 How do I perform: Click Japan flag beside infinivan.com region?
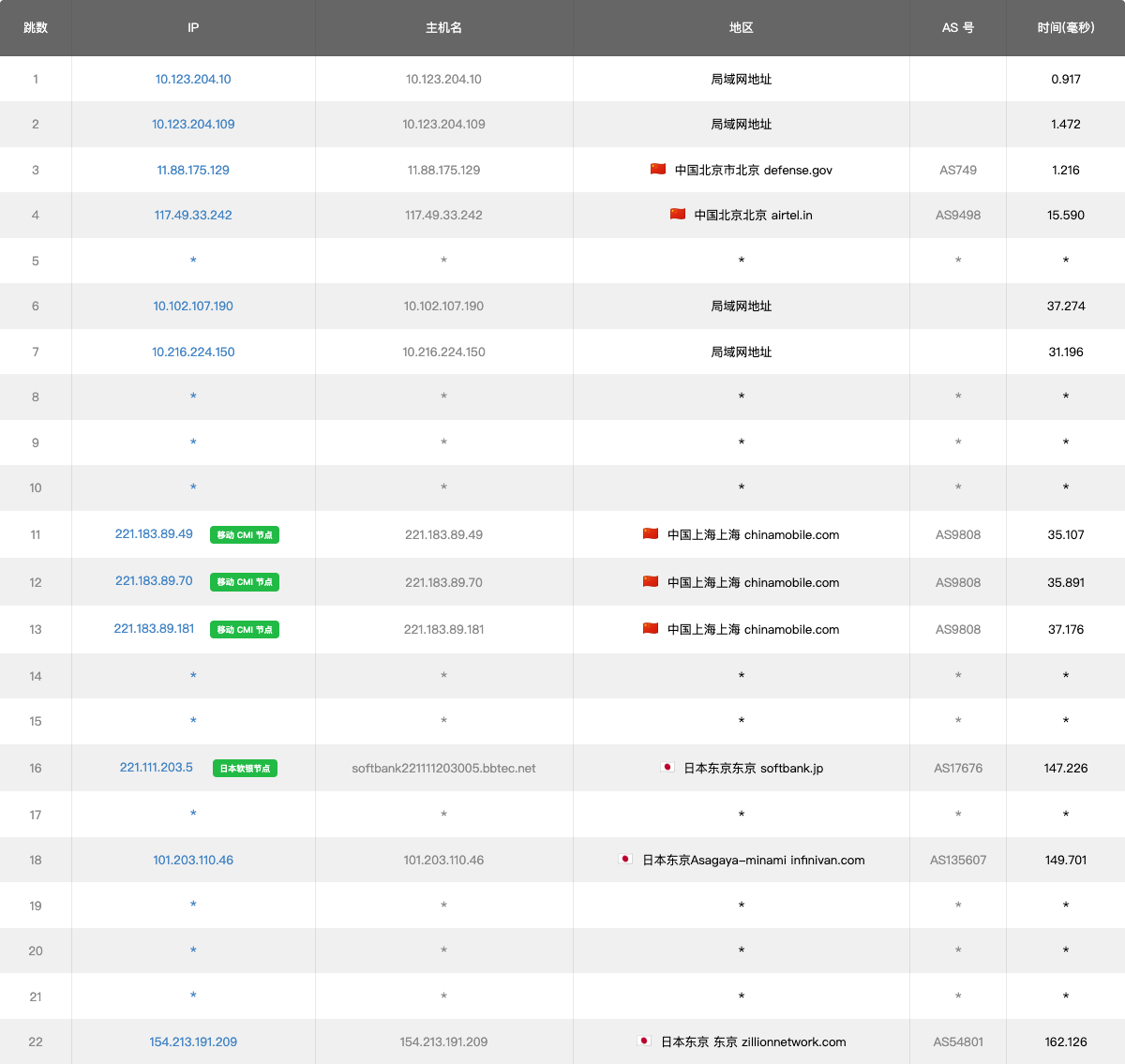coord(626,859)
